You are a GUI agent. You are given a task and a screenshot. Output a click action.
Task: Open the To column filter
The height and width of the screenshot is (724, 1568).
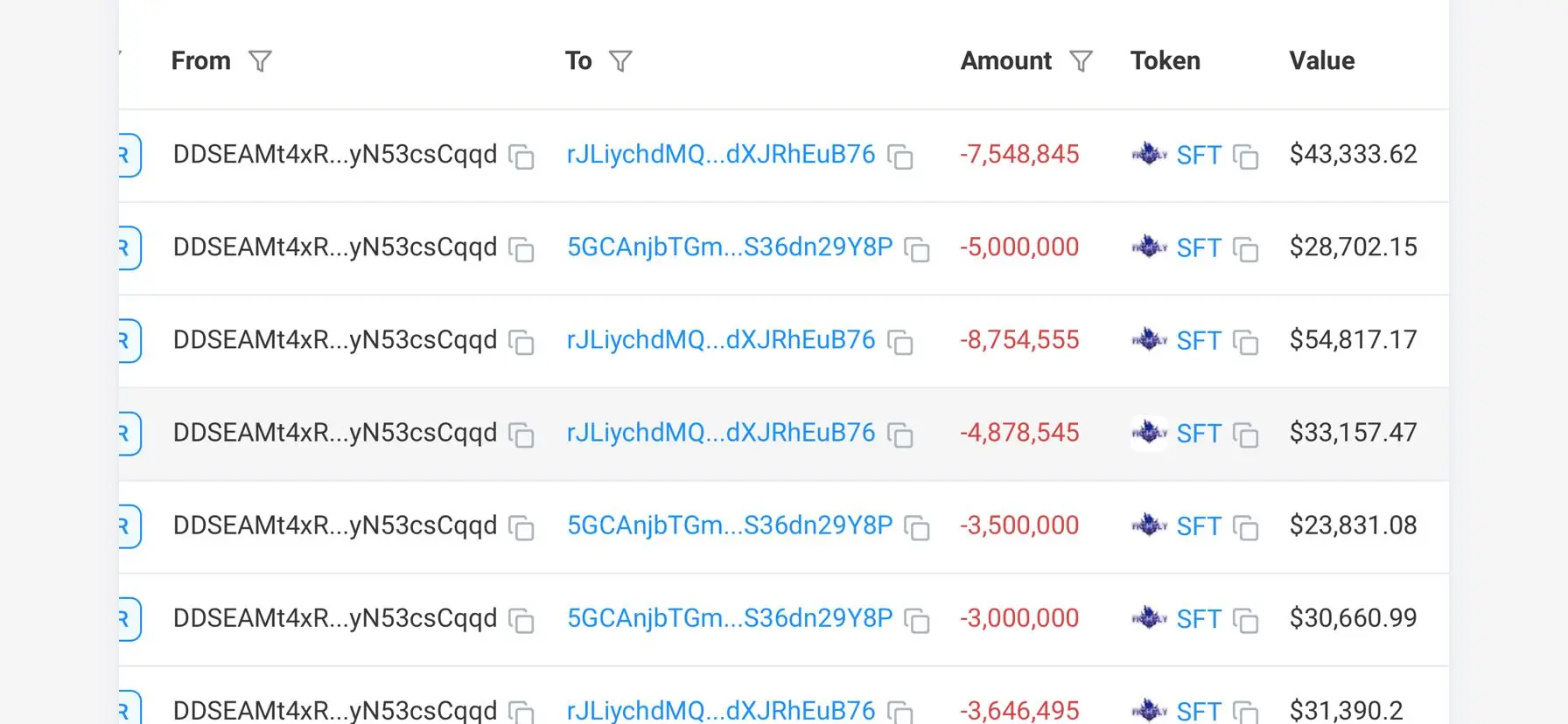click(x=620, y=61)
